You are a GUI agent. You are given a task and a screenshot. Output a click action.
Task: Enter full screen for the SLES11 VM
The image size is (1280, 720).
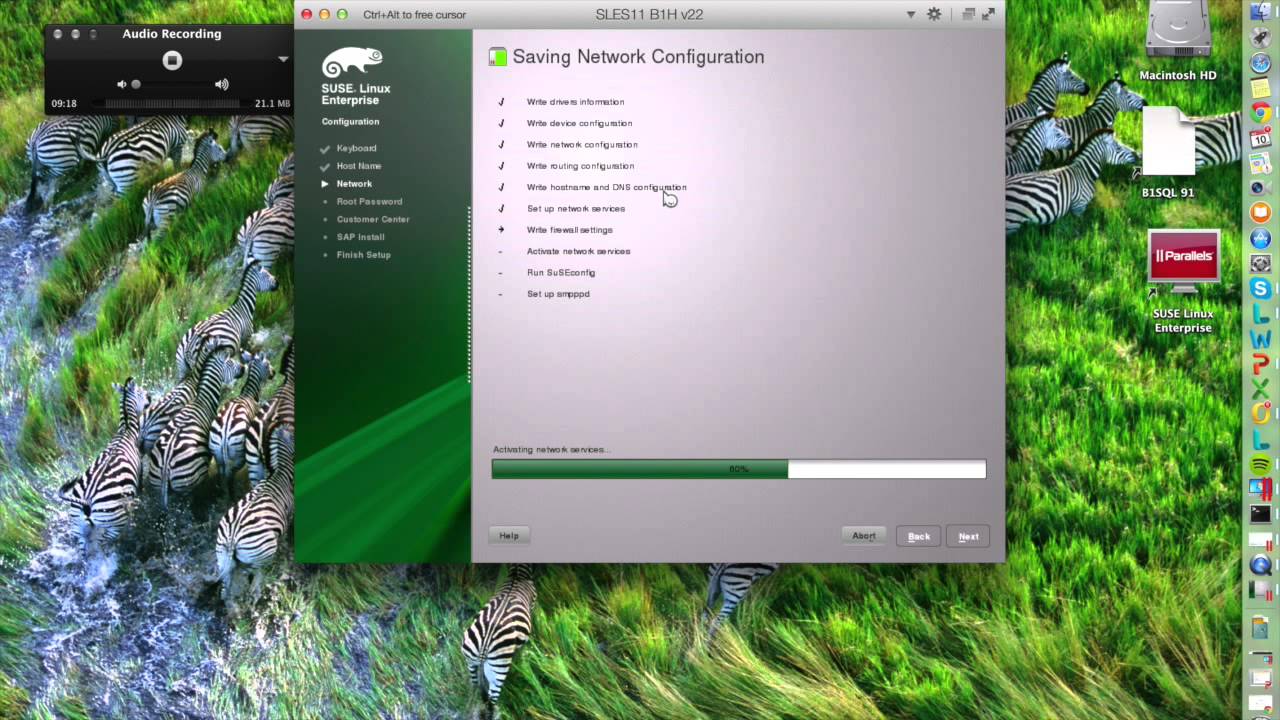[989, 14]
